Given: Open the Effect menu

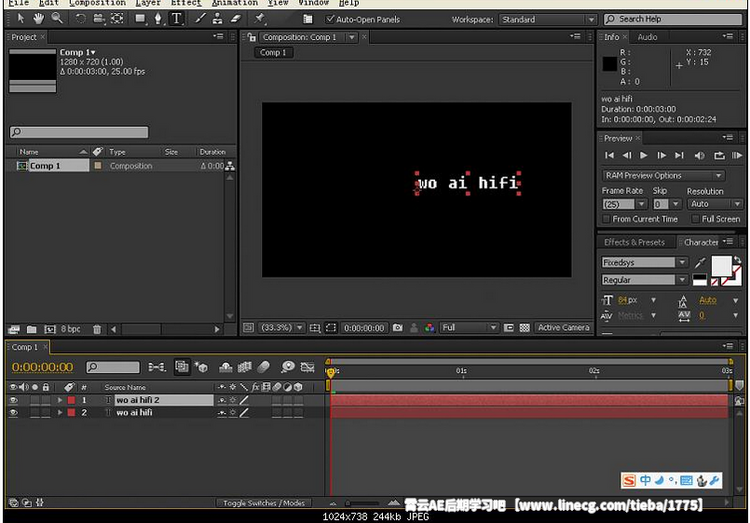Looking at the screenshot, I should 186,3.
